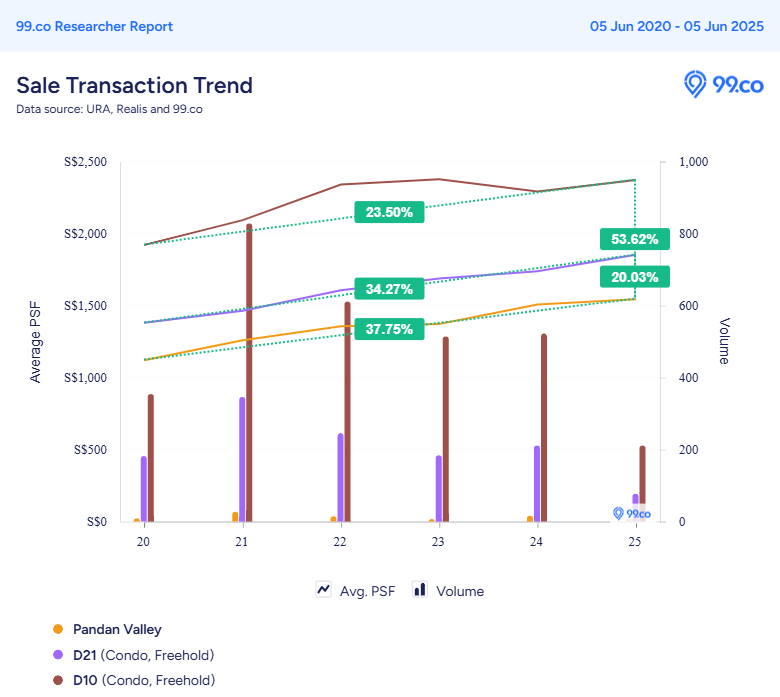Click the purple D21 bar at year 20
Screen dimensions: 780x697
pos(143,489)
